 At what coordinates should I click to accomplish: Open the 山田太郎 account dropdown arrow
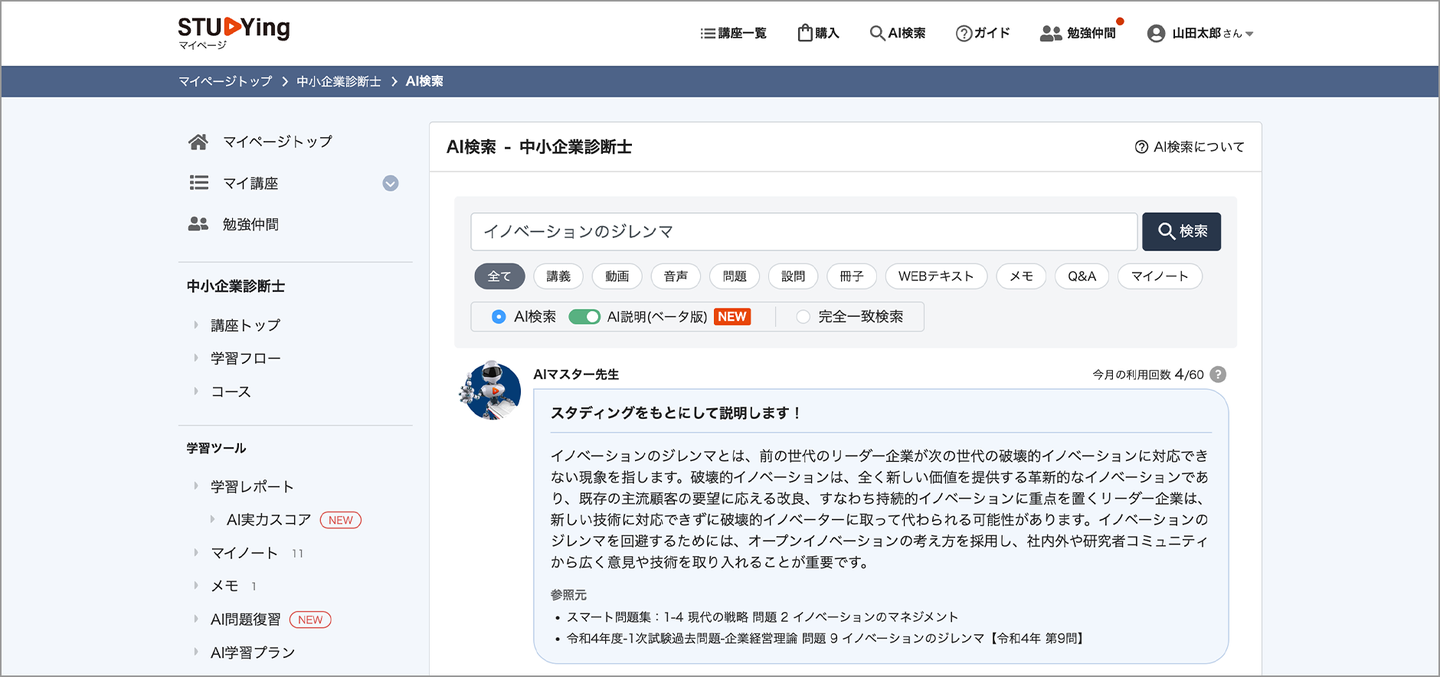point(1250,34)
